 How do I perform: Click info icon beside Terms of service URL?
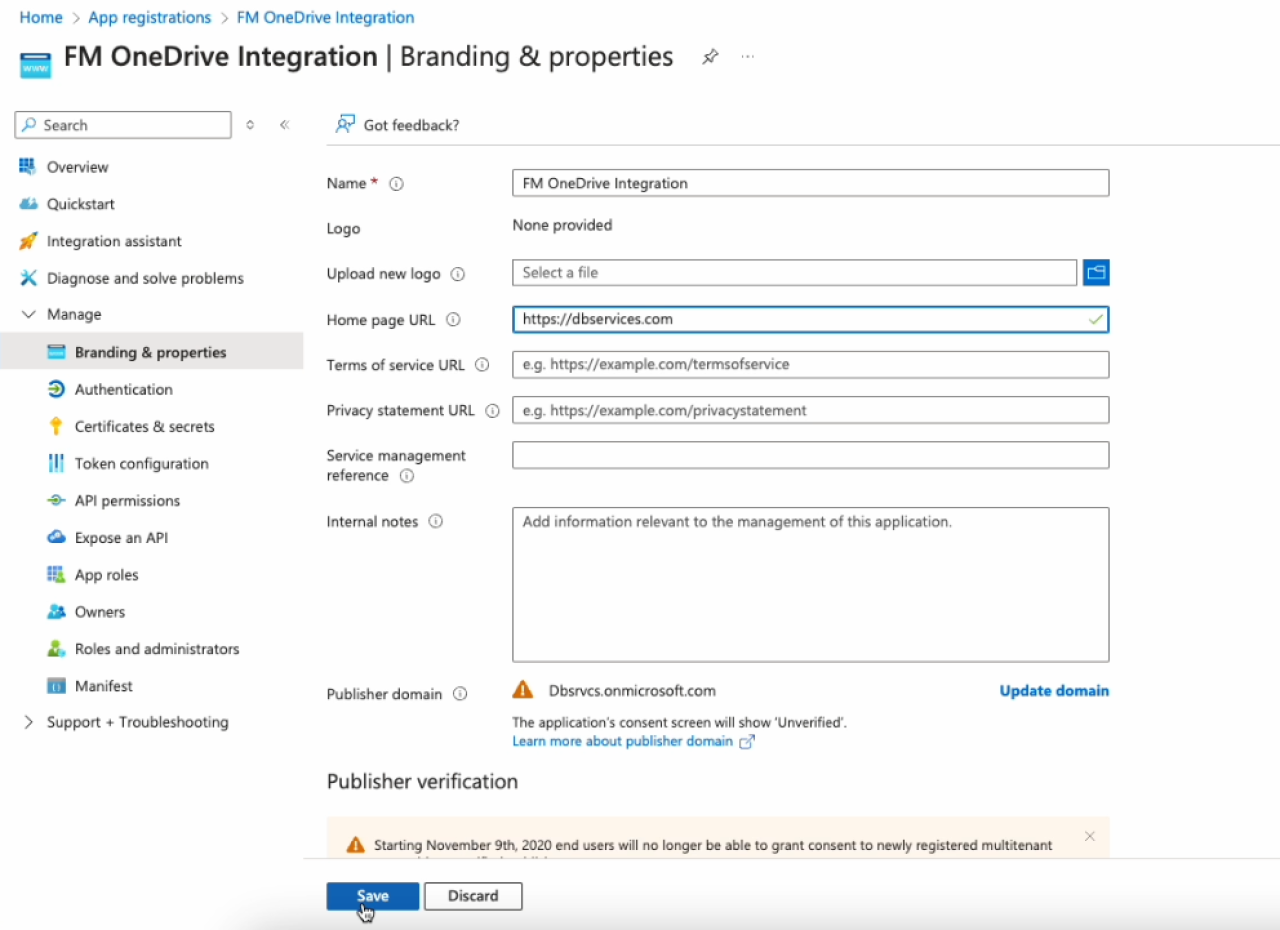pos(482,365)
